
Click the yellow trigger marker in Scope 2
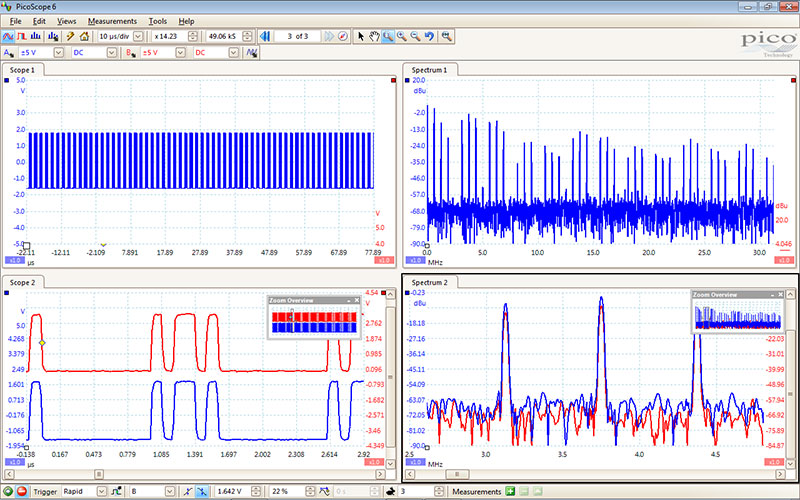42,343
